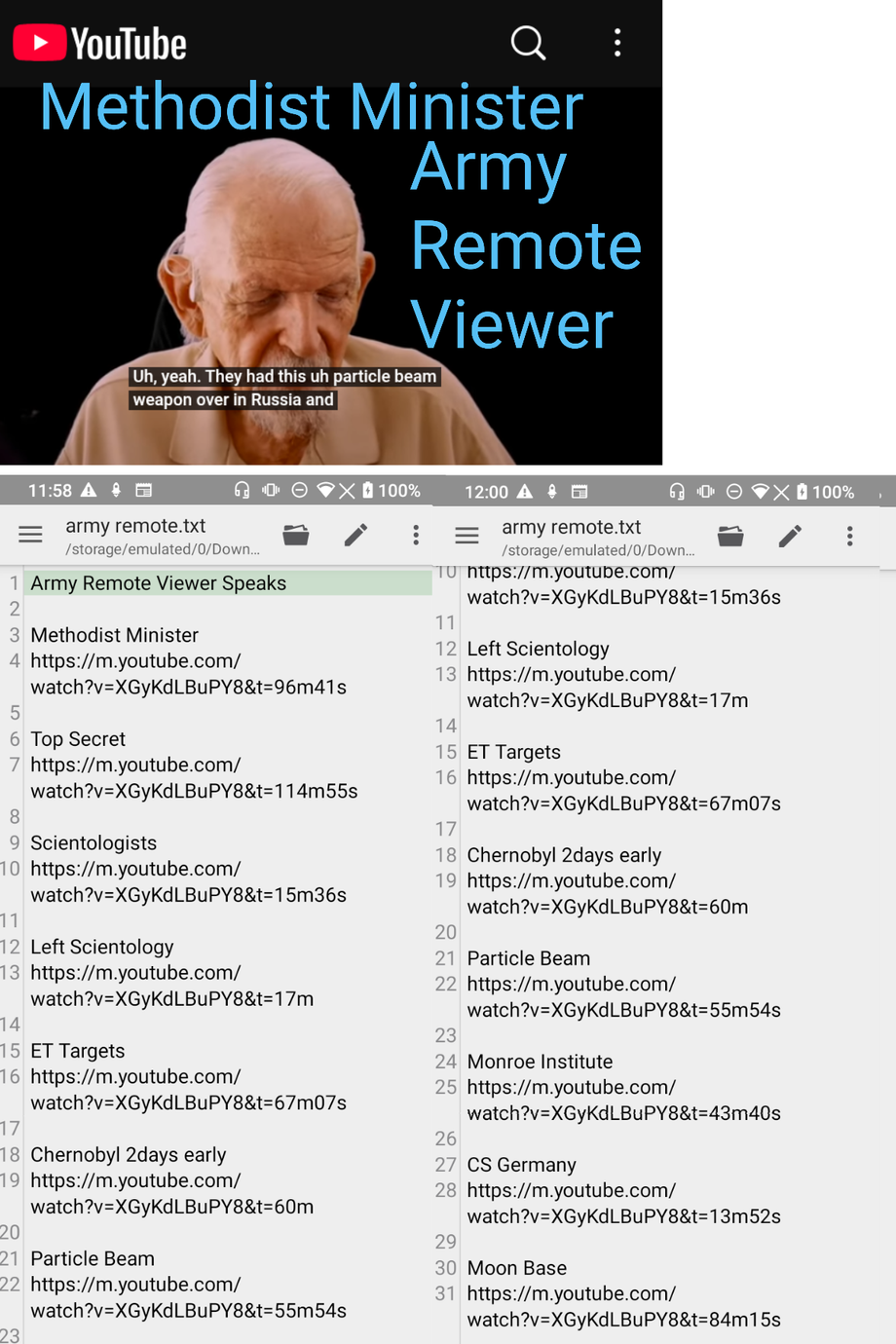Open the YouTube three-dot overflow menu
The image size is (896, 1344).
(617, 43)
